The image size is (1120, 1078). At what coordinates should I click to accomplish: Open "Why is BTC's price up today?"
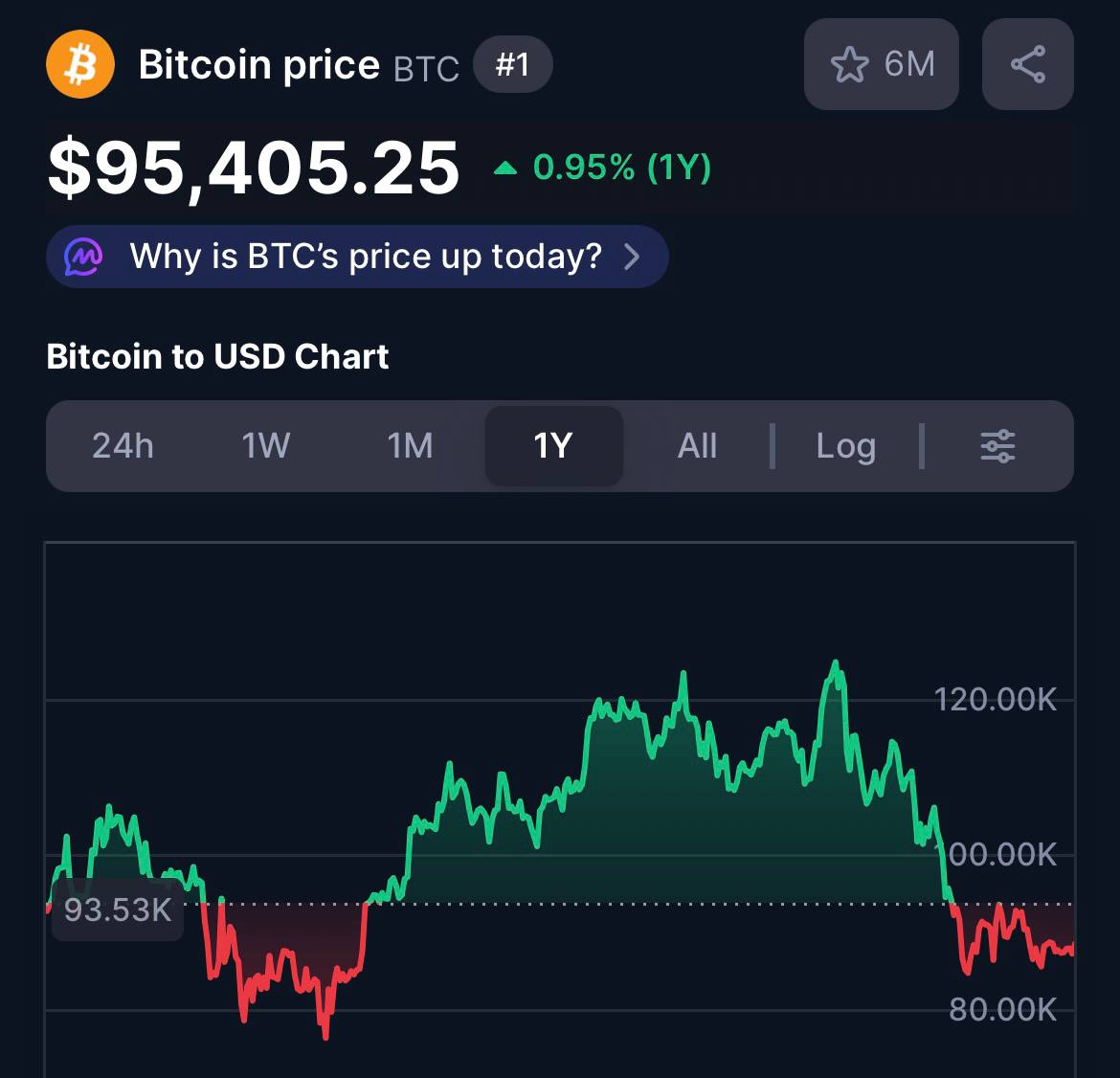(366, 257)
